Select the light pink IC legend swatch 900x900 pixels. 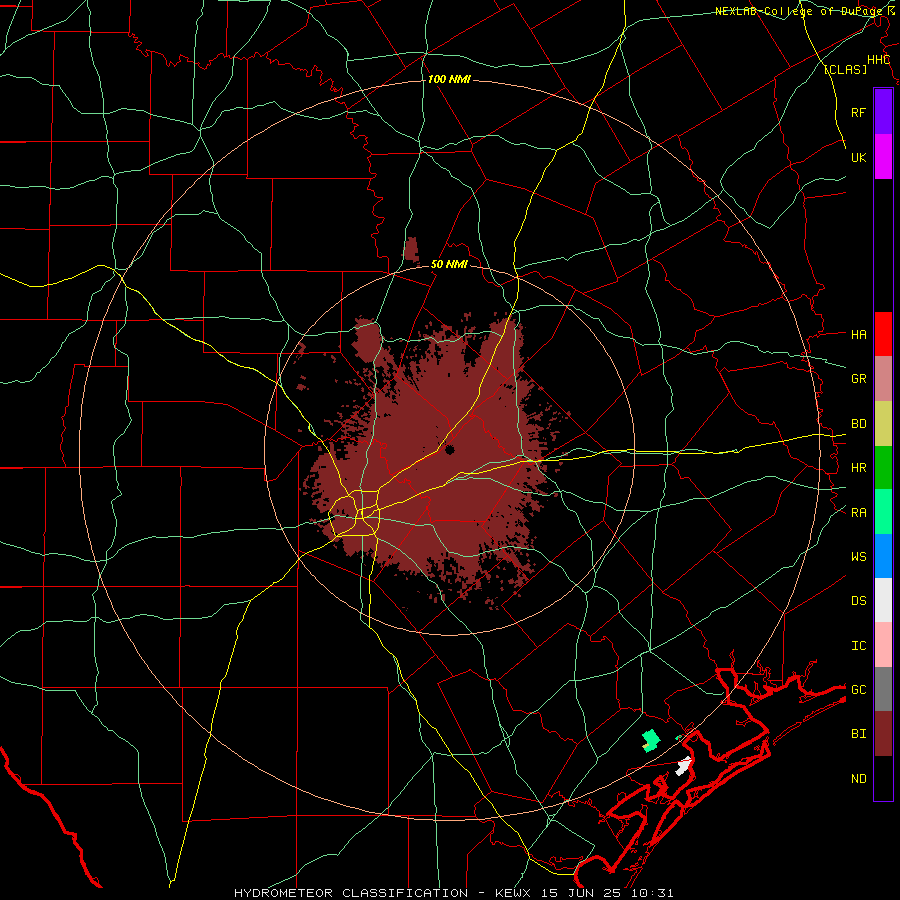(x=883, y=645)
